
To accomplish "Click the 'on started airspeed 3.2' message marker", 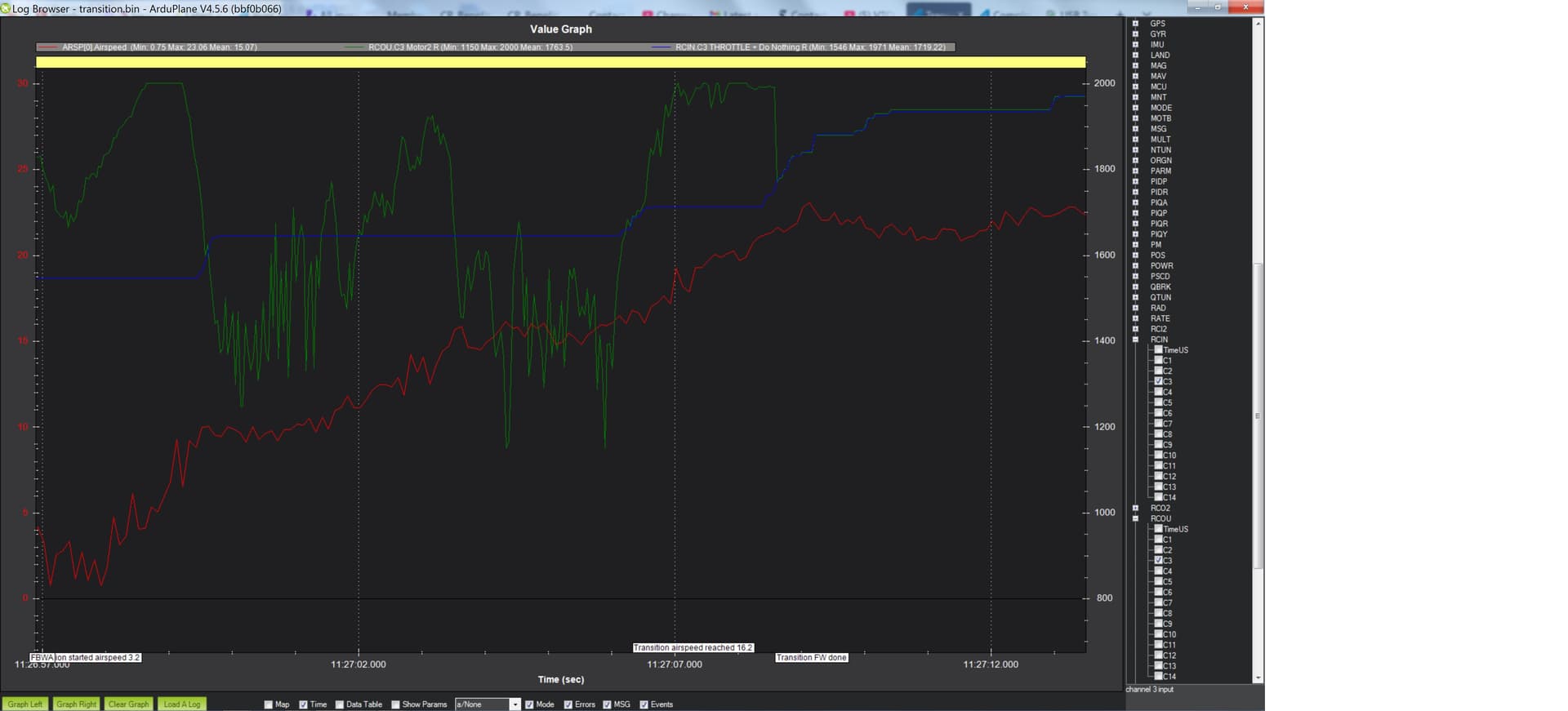I will [x=98, y=657].
